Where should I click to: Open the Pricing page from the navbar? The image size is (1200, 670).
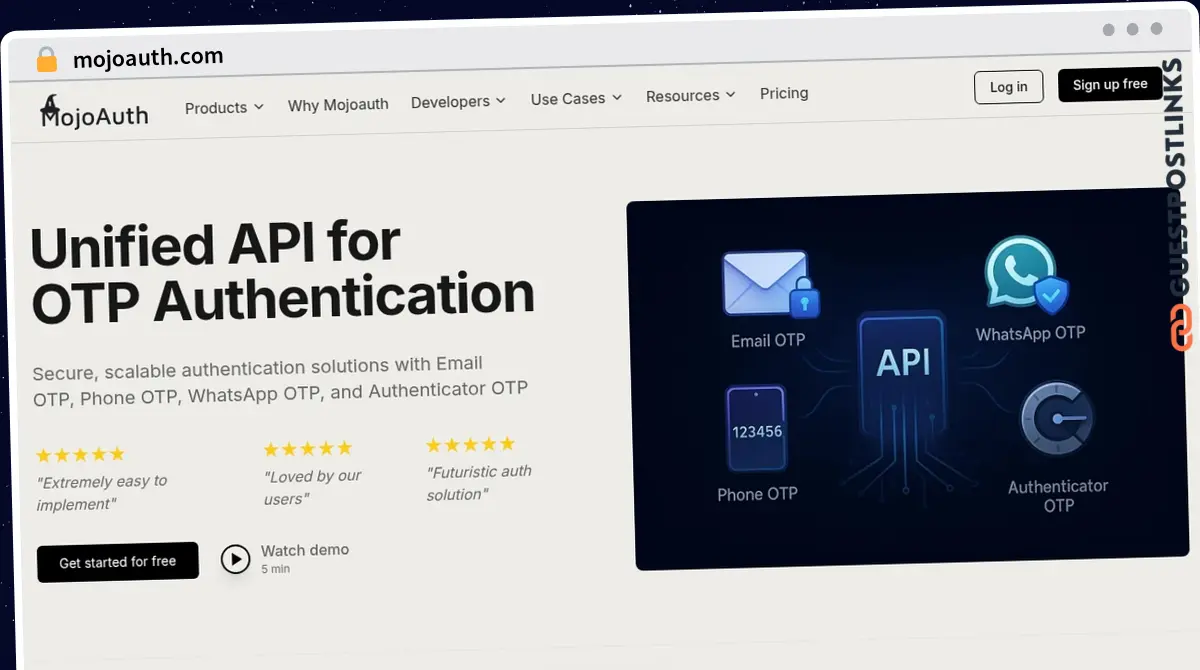(x=783, y=93)
